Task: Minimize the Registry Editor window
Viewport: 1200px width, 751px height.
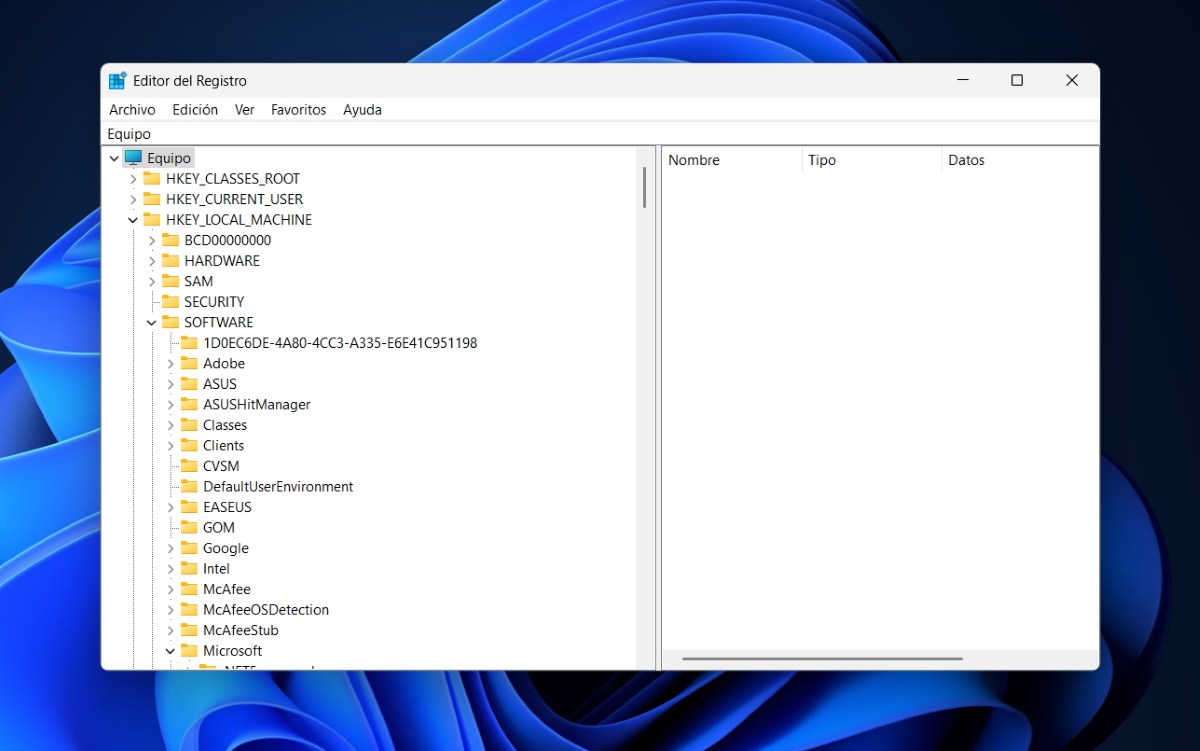Action: pos(962,81)
